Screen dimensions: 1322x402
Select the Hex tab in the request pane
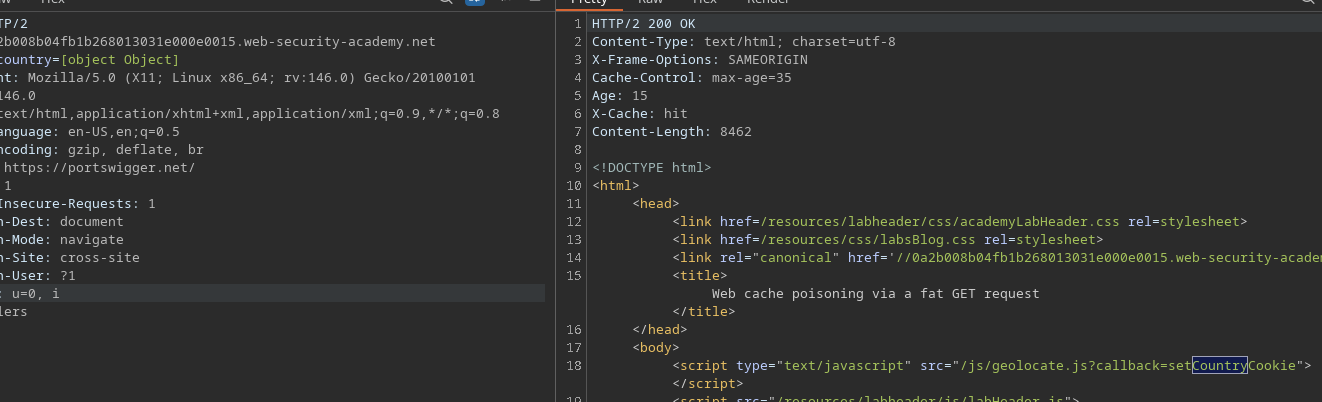[52, 3]
